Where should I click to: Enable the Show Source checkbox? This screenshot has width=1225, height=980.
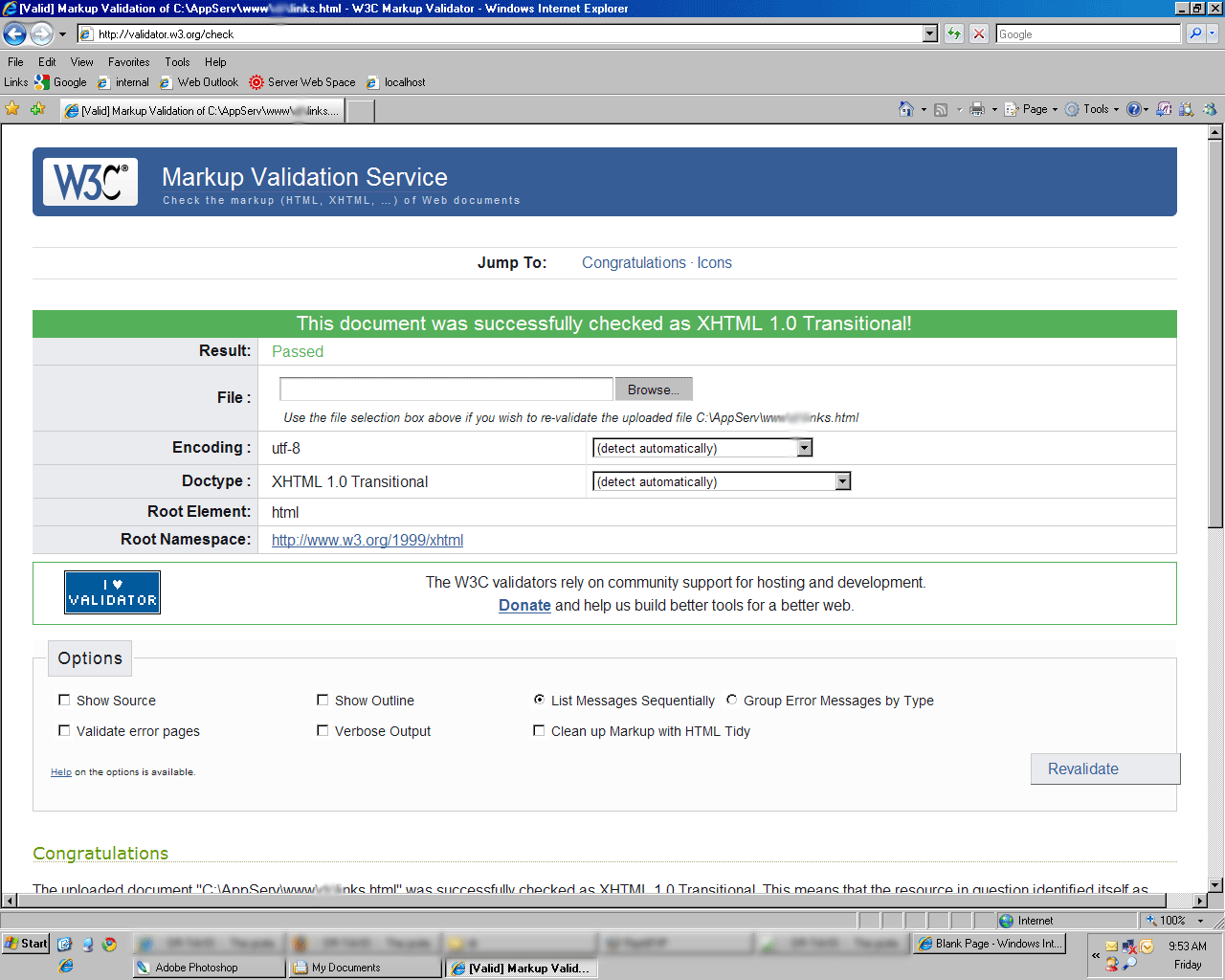[65, 701]
